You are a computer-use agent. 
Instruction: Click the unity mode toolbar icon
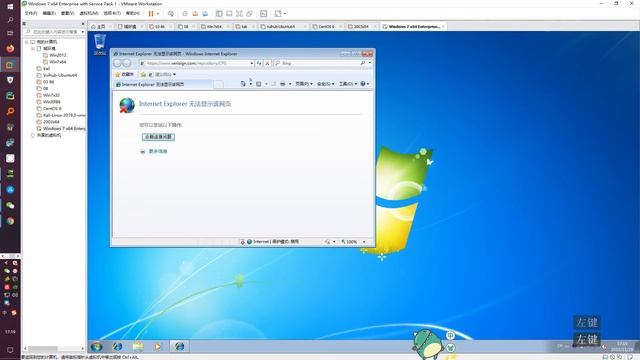tap(249, 13)
